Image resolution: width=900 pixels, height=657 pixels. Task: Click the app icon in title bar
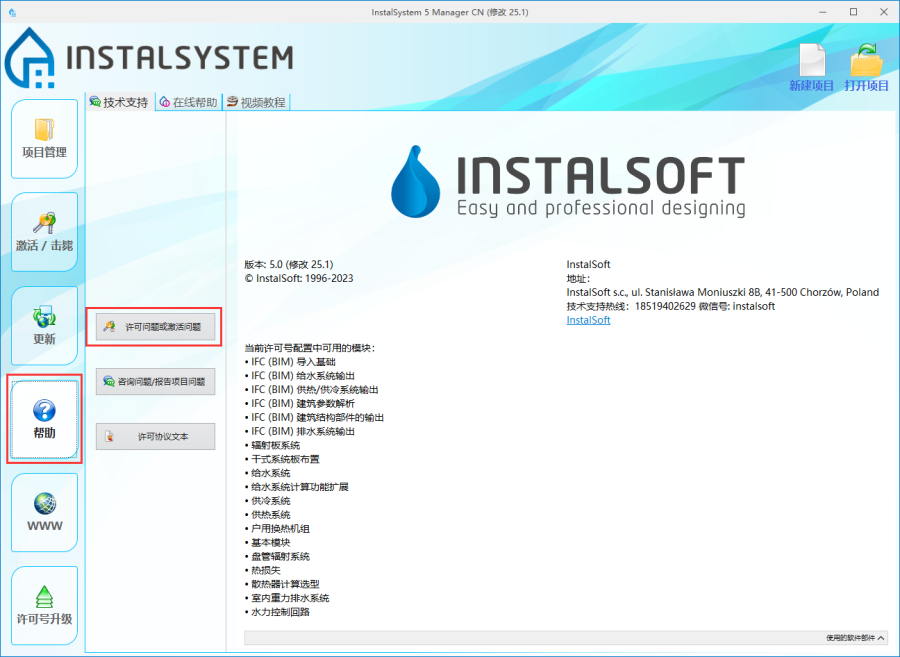(x=12, y=12)
